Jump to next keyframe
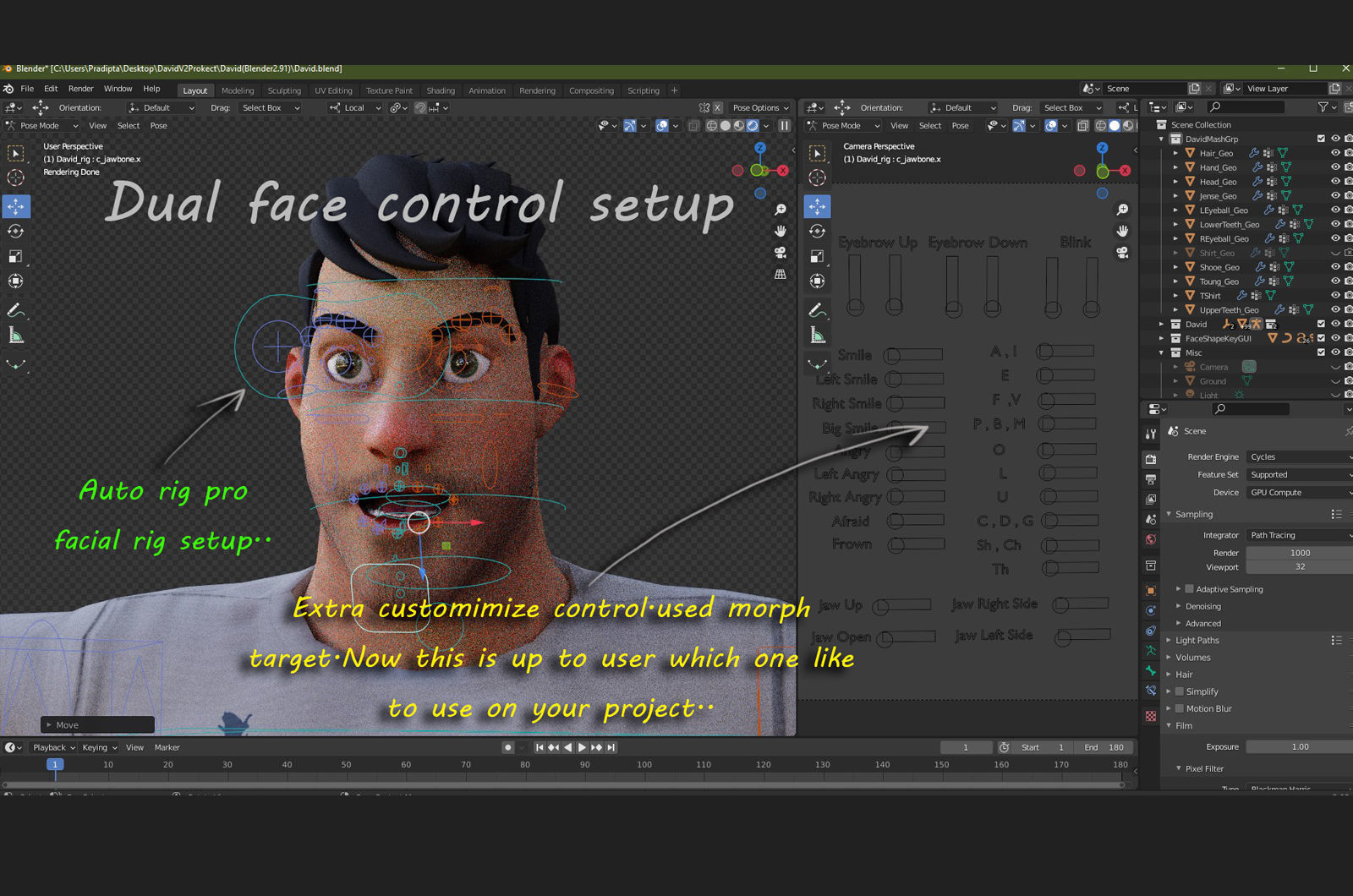 point(596,747)
